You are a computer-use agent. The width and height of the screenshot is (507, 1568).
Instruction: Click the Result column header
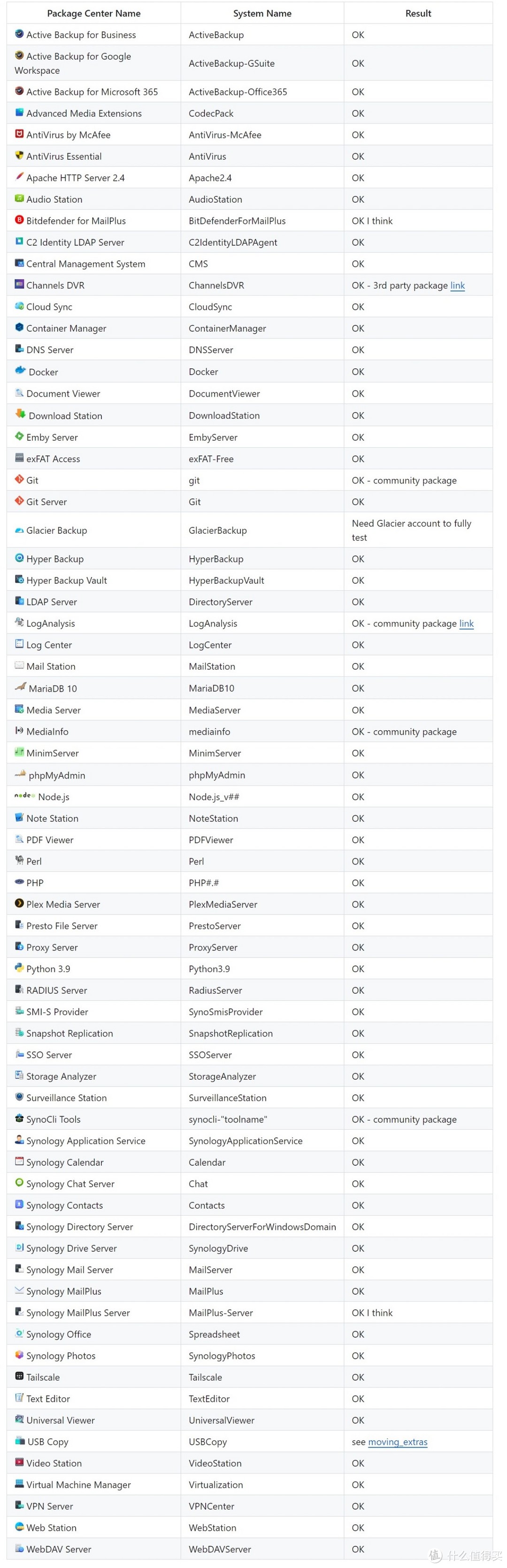(x=418, y=13)
